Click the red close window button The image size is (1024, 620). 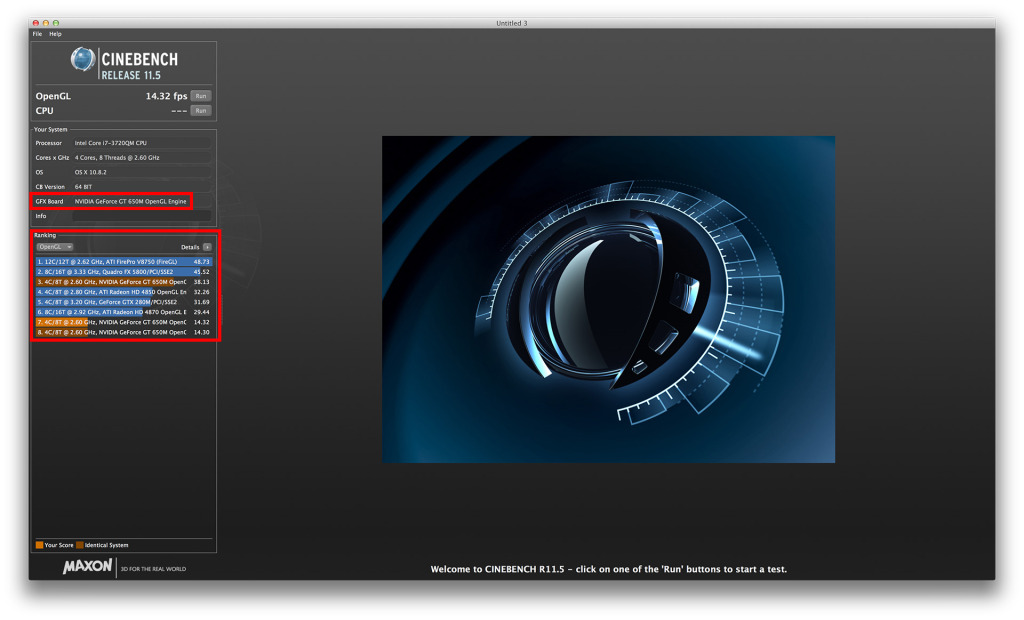36,23
